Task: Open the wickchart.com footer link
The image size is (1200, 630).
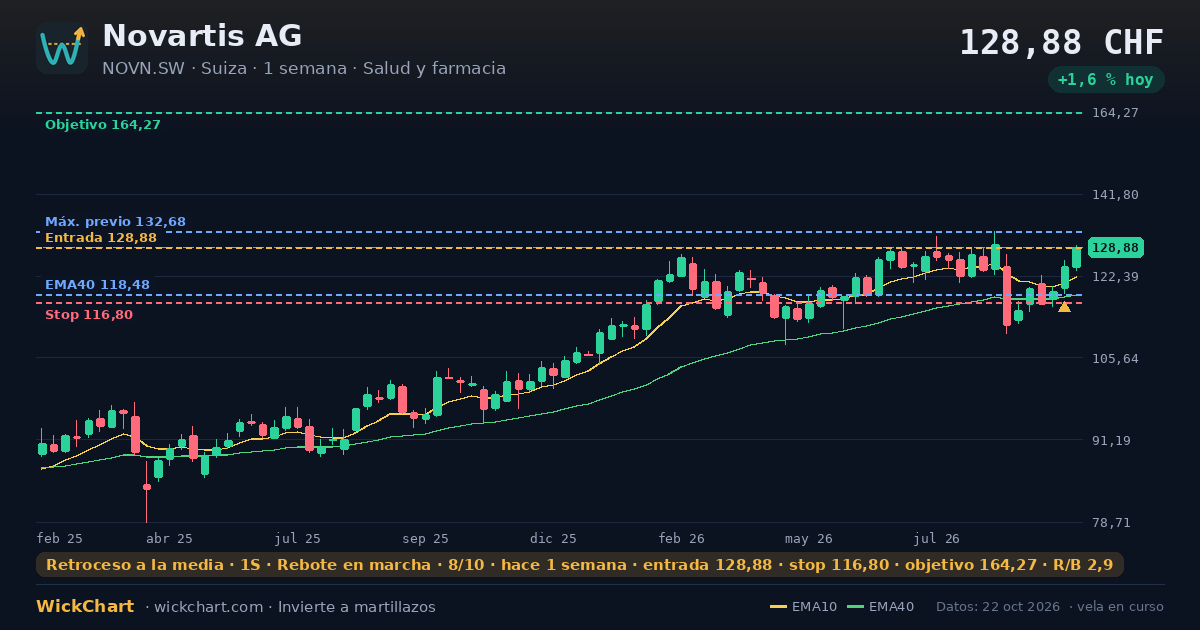Action: click(210, 607)
